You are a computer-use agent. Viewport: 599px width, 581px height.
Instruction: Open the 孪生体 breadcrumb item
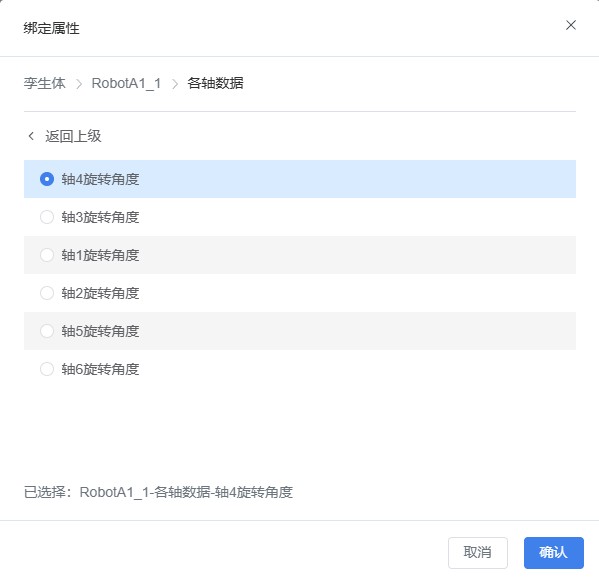[45, 83]
